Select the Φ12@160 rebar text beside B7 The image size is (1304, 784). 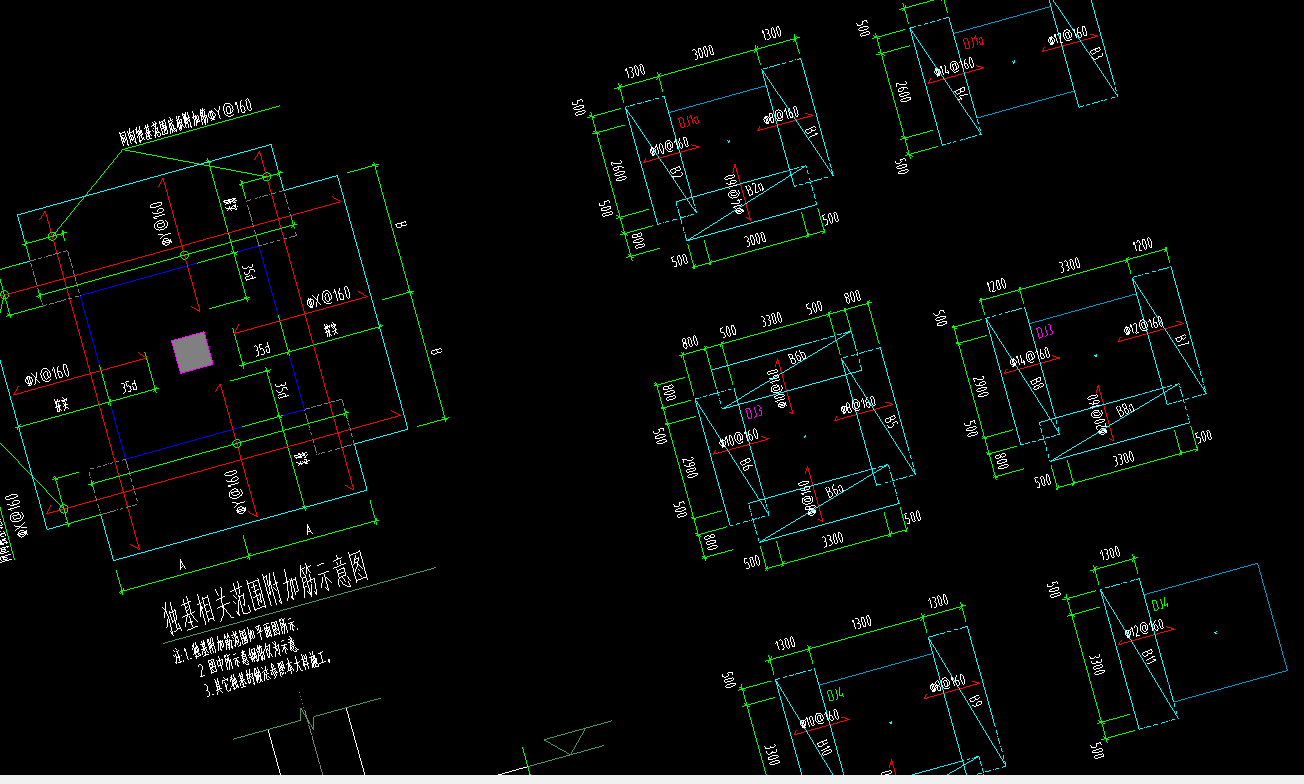[1143, 326]
